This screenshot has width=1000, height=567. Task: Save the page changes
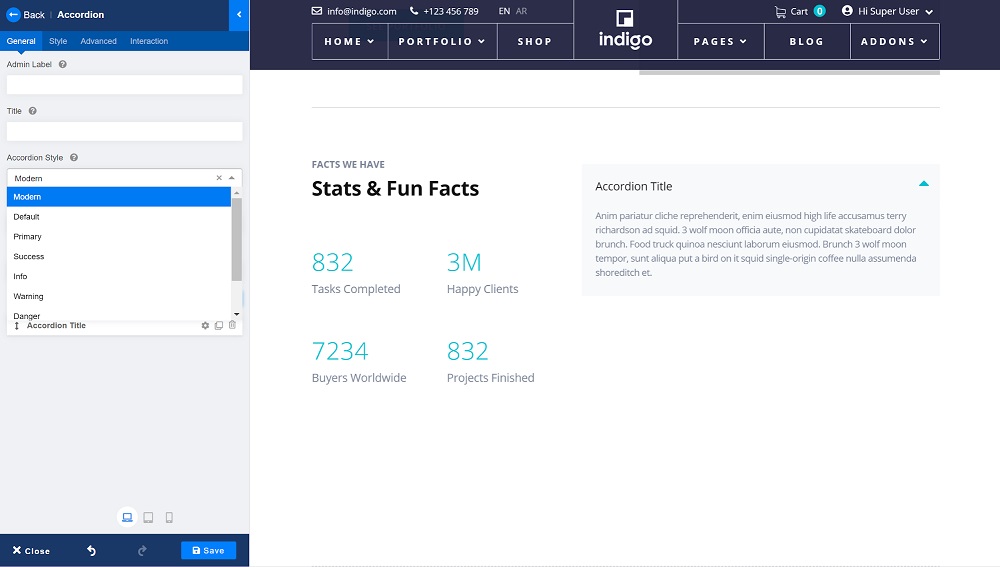pyautogui.click(x=208, y=551)
